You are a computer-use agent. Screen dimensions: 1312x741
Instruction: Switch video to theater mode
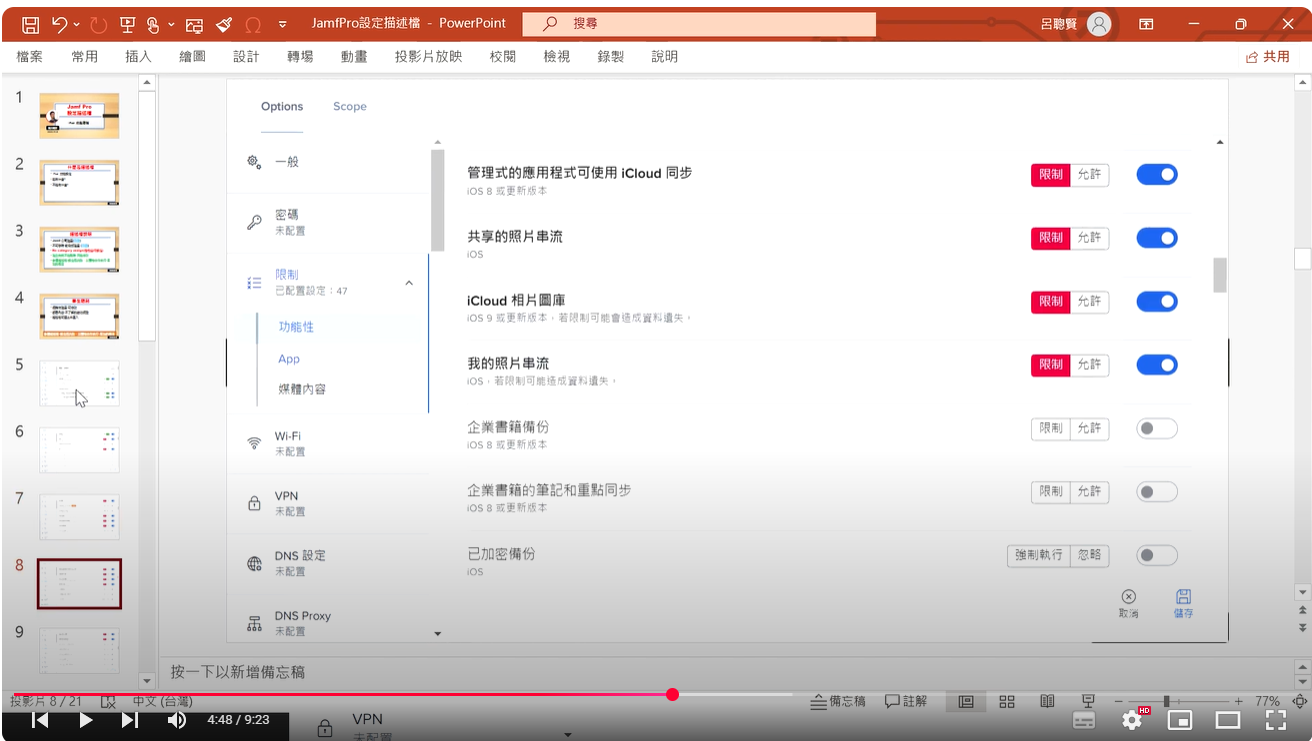[1228, 720]
